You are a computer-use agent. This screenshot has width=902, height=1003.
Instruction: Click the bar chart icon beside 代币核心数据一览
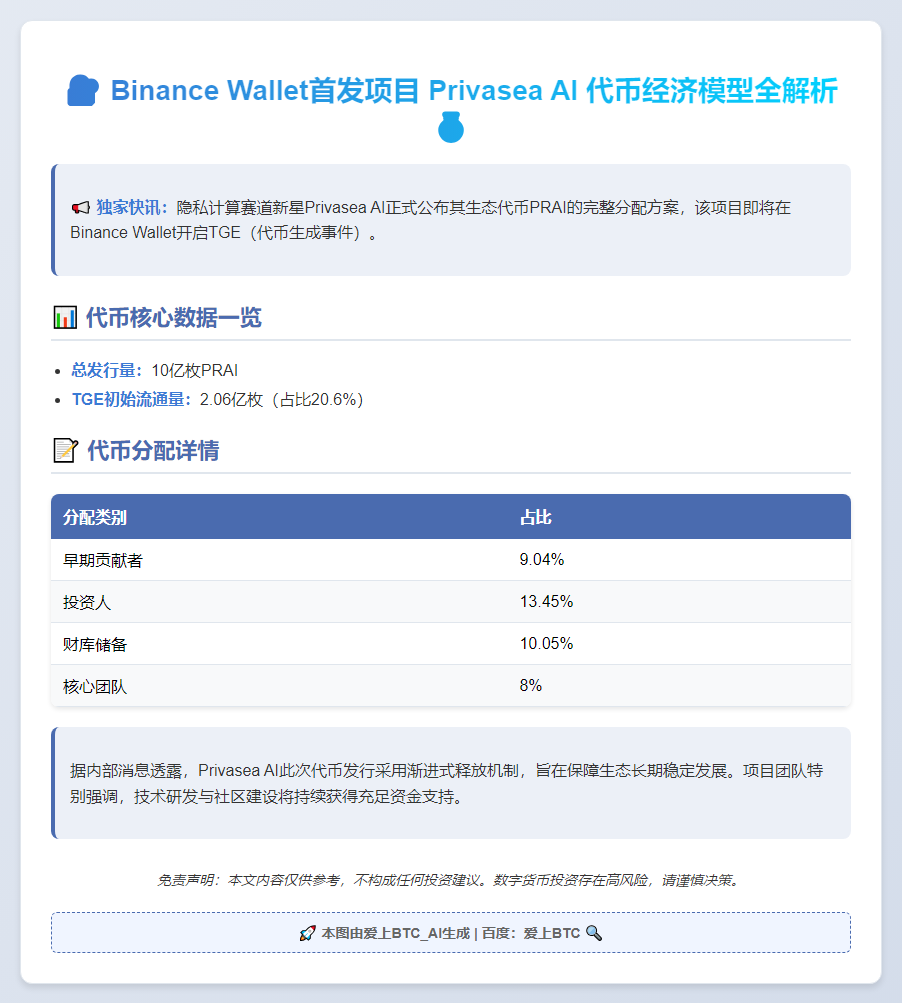coord(64,318)
